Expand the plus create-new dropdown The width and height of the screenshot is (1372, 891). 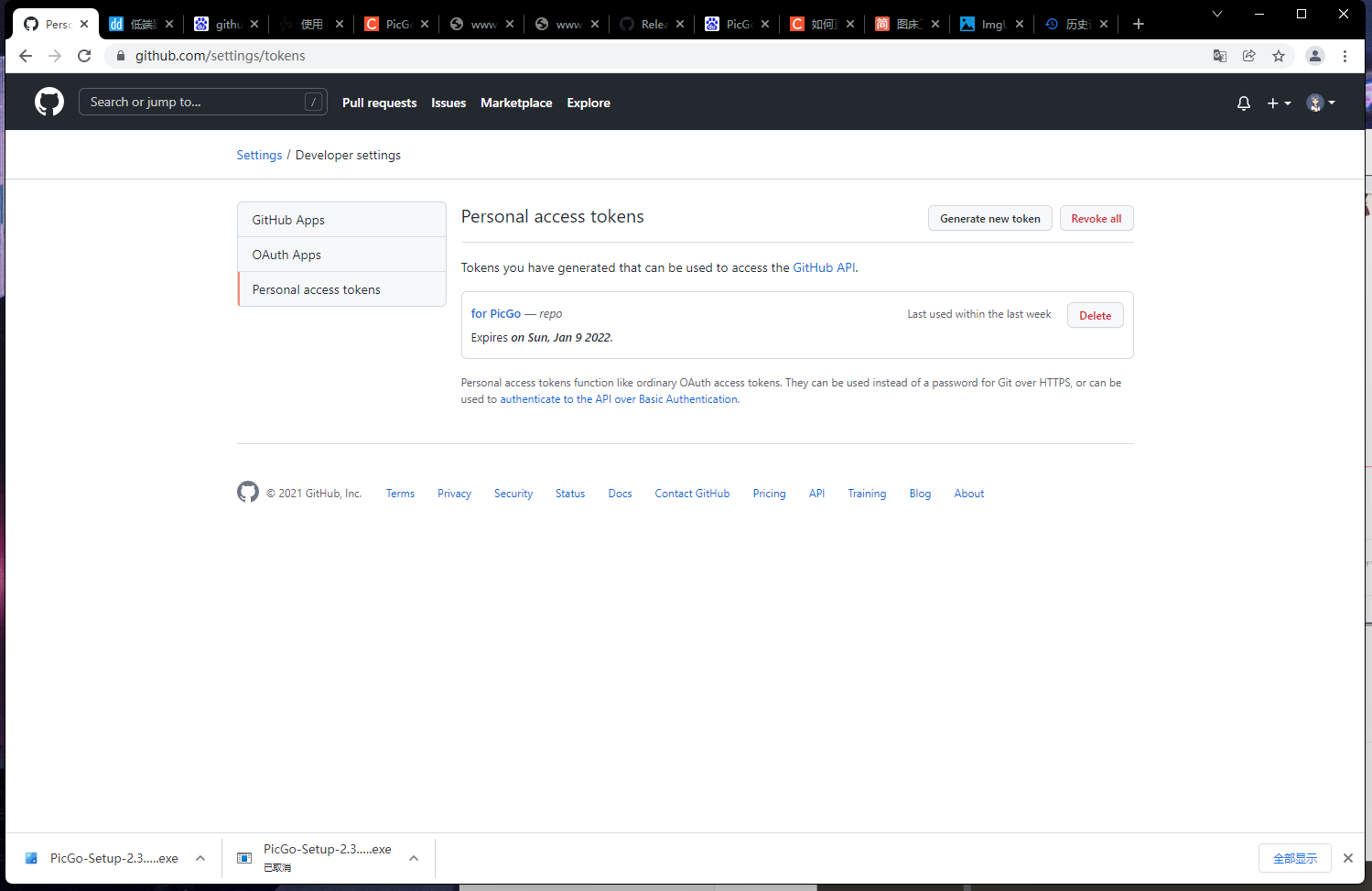tap(1279, 103)
